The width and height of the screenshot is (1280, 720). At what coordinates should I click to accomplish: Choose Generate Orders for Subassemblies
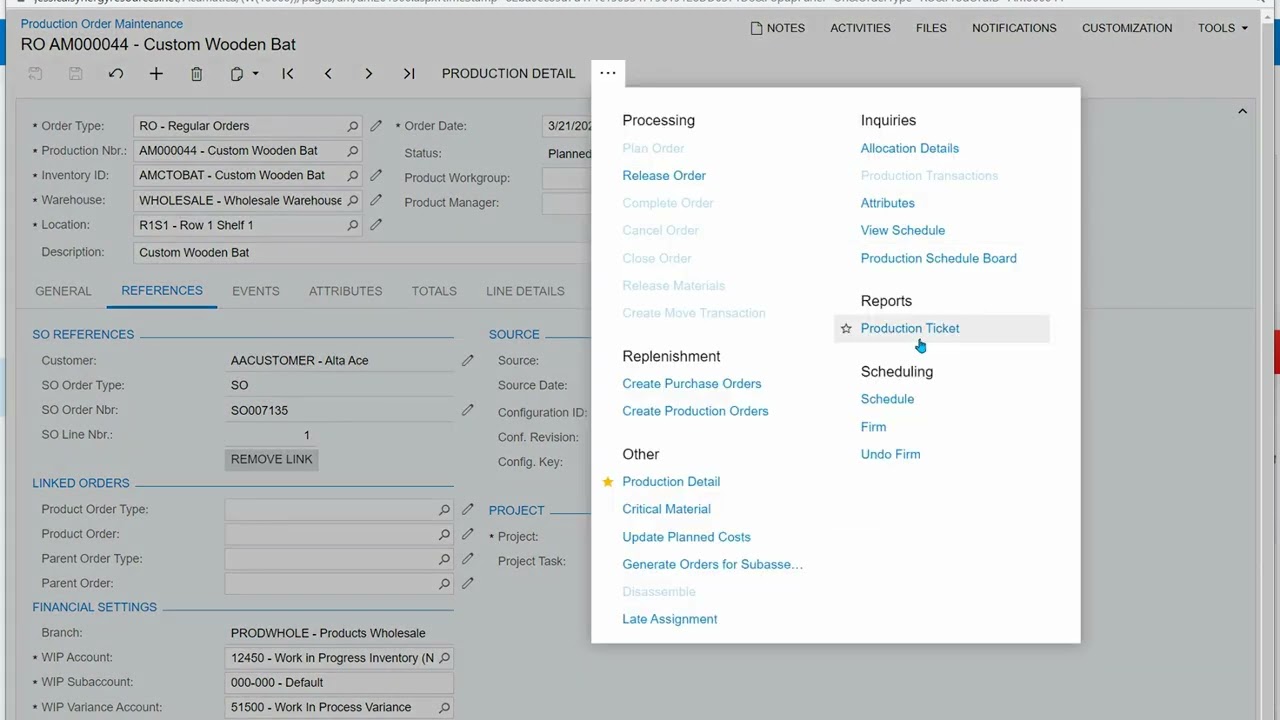coord(712,564)
